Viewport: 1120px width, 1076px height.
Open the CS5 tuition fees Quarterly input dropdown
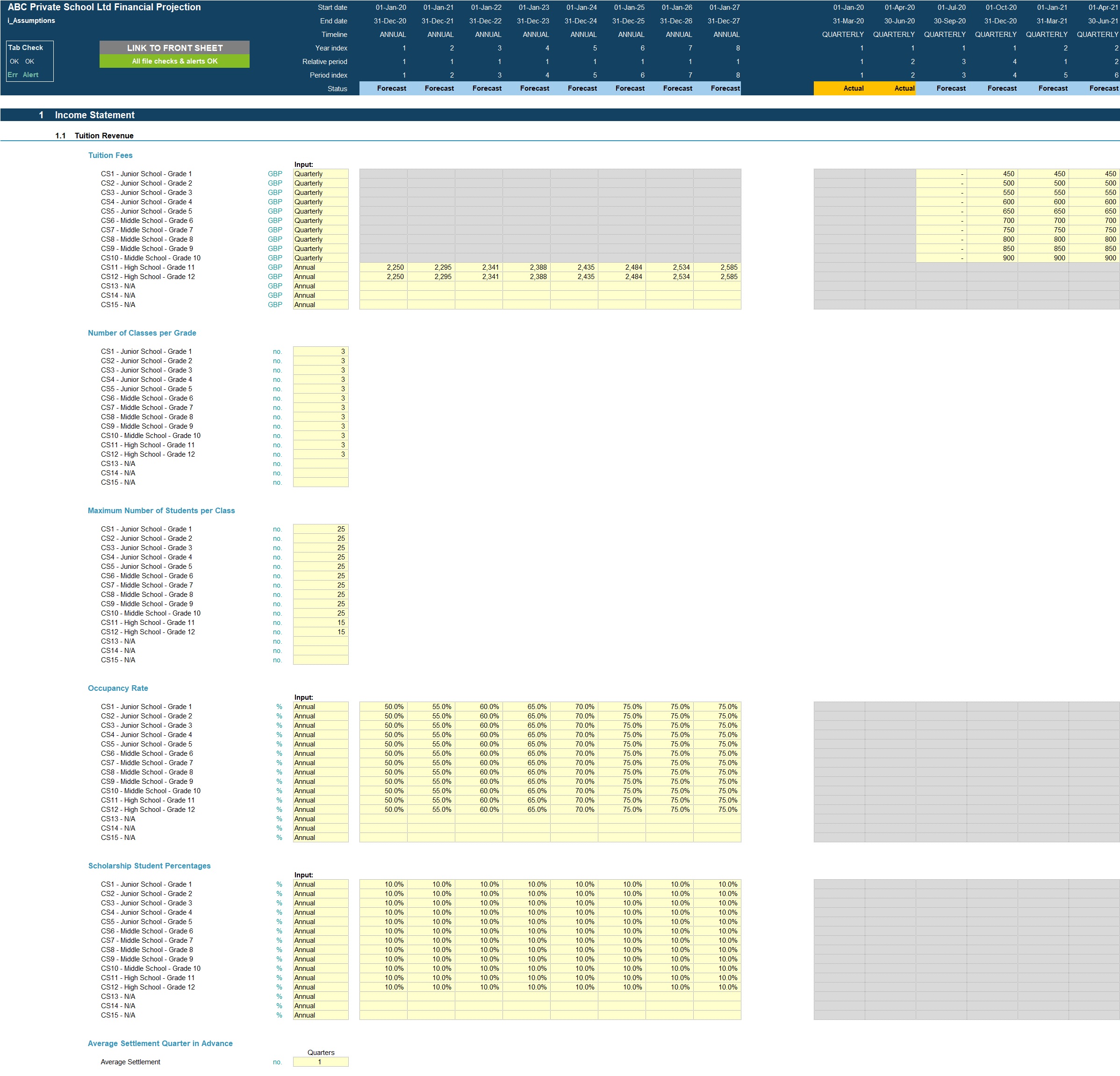pos(321,211)
